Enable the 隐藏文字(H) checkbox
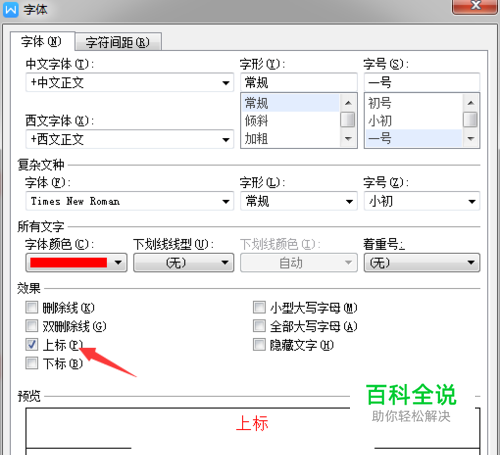The image size is (500, 455). (259, 344)
